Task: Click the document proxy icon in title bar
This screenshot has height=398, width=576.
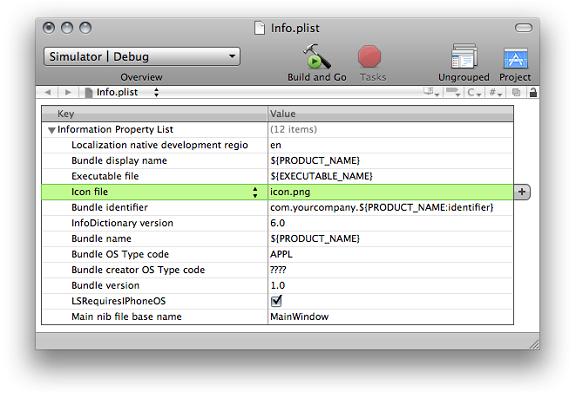Action: point(259,28)
